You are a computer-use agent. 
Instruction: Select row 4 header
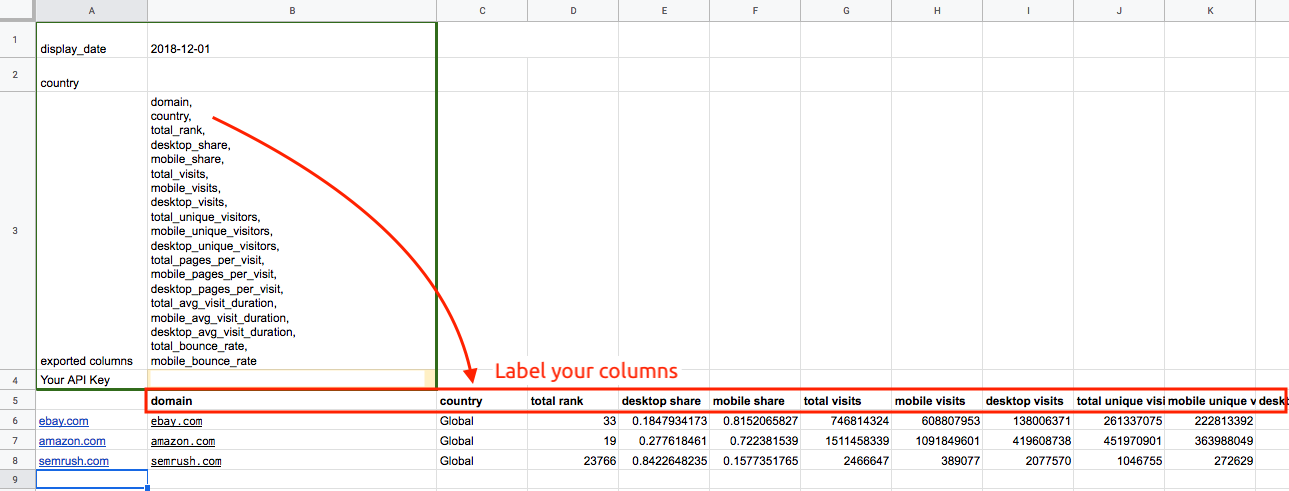(15, 380)
